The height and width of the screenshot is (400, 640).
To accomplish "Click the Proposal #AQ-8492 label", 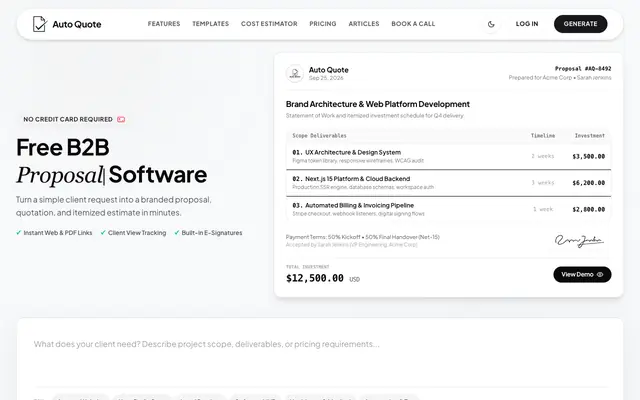I will click(x=583, y=69).
